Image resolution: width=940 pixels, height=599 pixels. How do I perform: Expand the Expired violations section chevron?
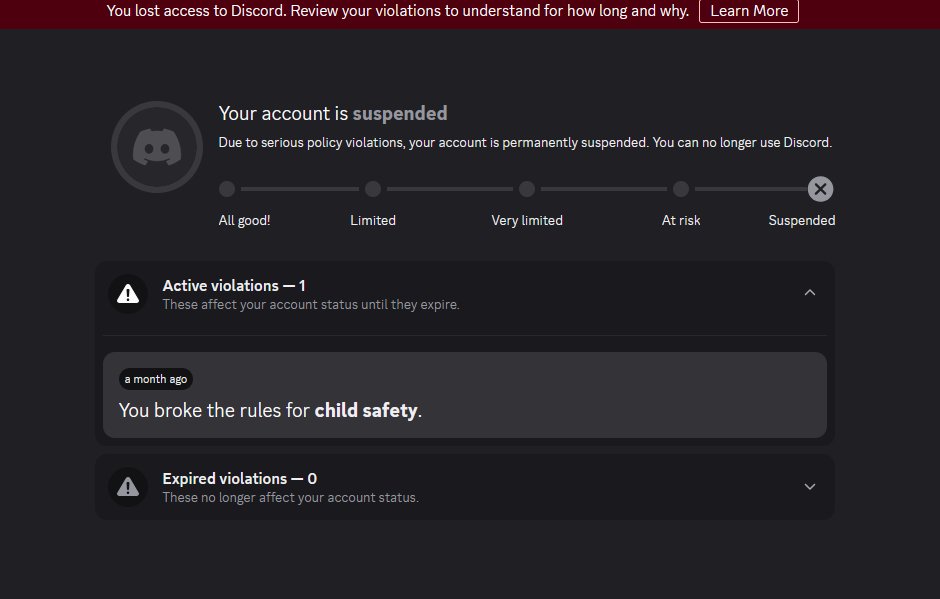pos(810,486)
